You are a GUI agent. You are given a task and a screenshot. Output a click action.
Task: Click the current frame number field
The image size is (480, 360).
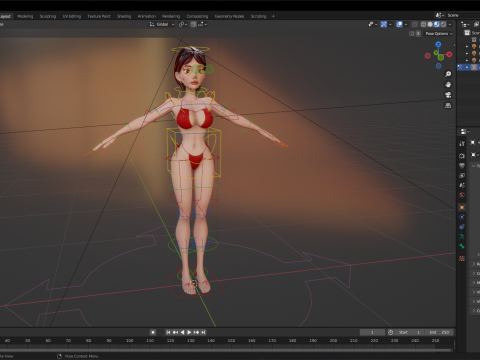372,332
